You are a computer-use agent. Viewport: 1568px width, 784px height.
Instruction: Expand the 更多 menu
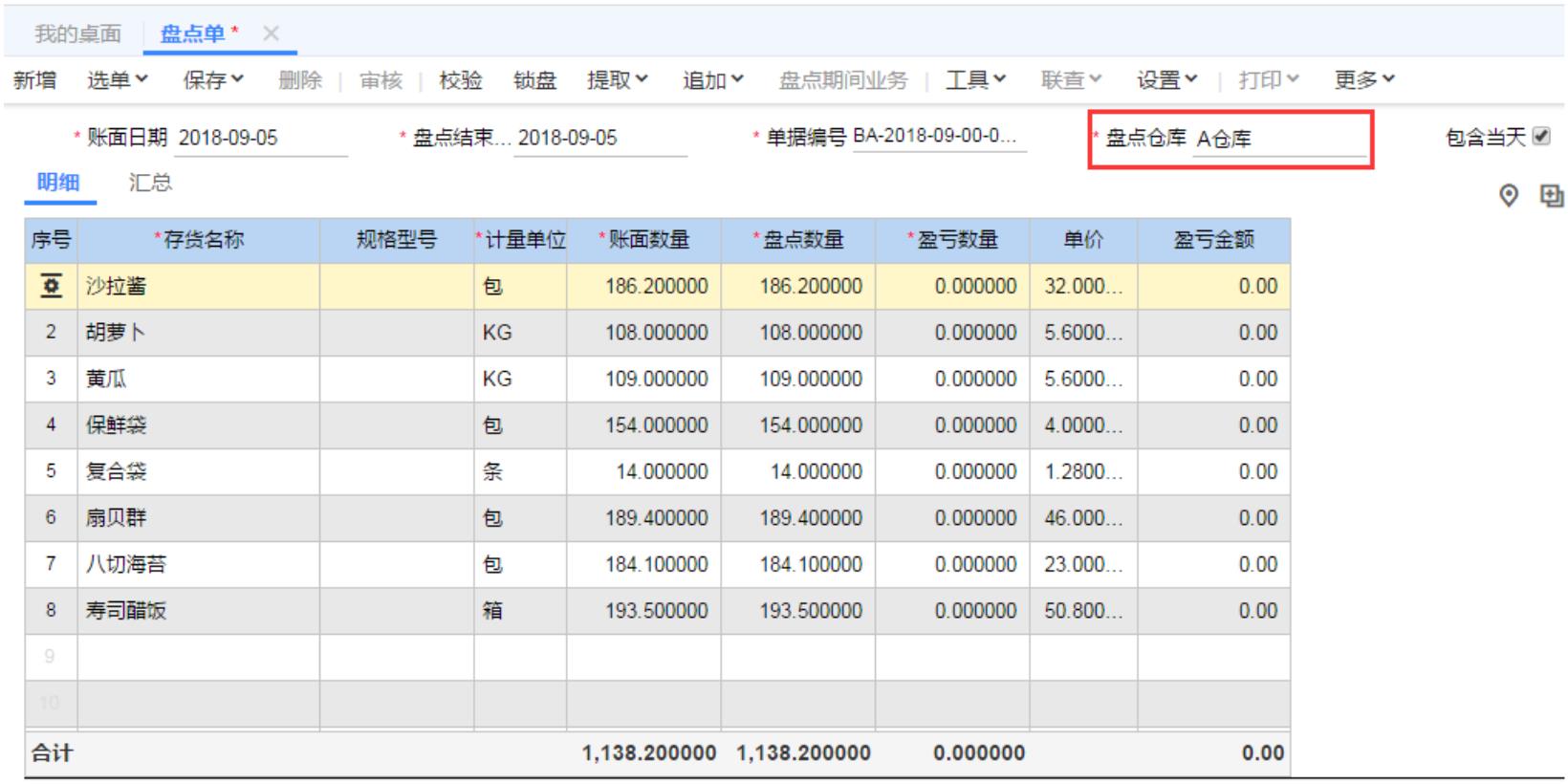pyautogui.click(x=1363, y=80)
